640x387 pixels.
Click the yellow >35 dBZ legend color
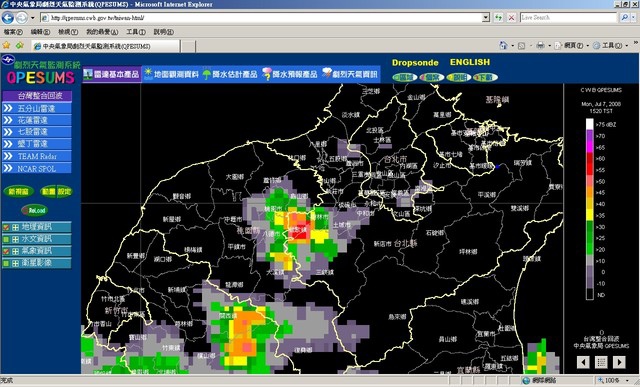coord(590,215)
